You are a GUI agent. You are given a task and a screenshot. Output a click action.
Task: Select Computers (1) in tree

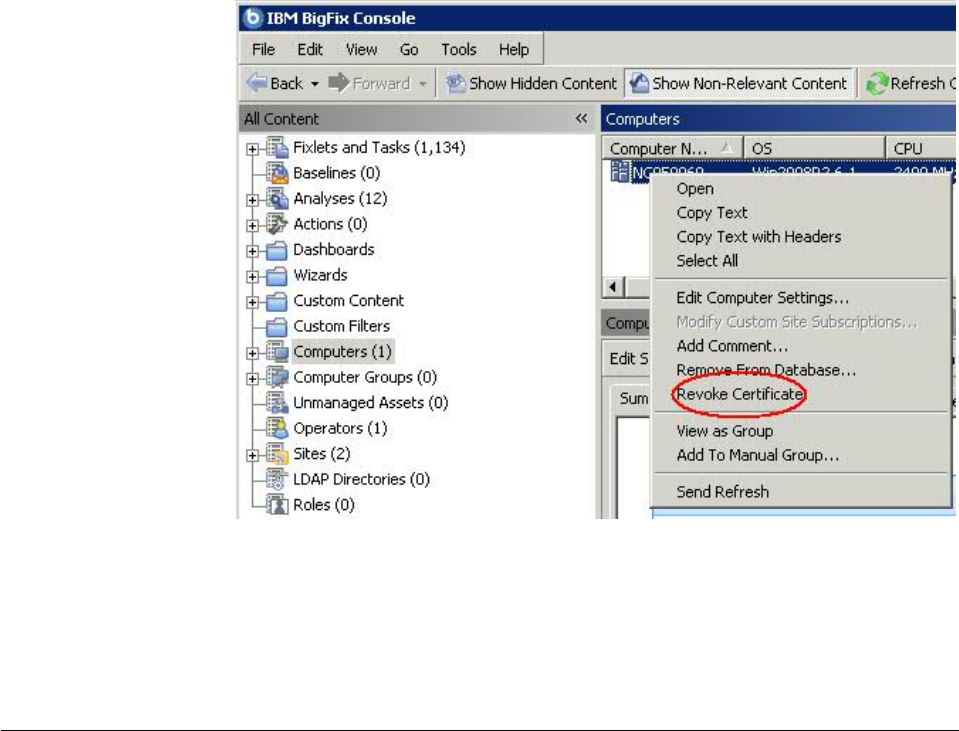[x=342, y=352]
